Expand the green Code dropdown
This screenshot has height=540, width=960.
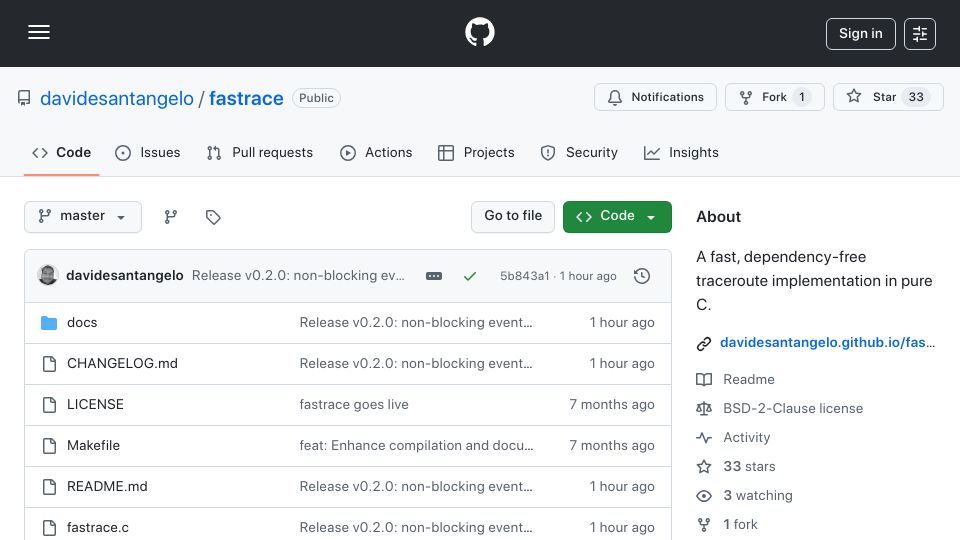coord(617,217)
